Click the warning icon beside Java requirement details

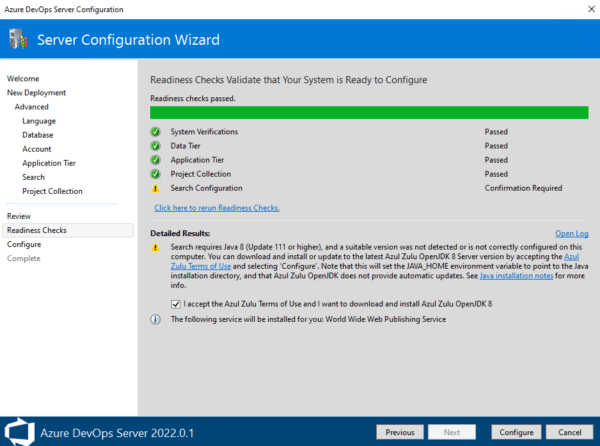[x=155, y=247]
